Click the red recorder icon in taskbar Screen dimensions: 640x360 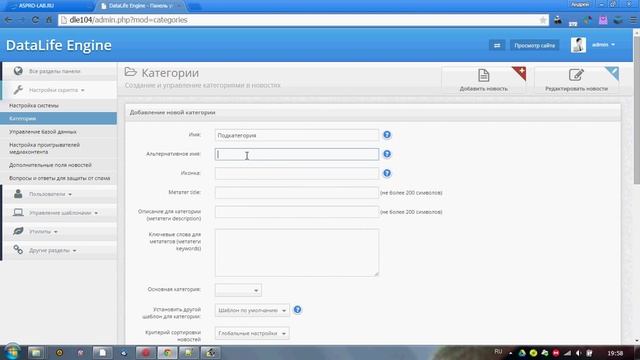click(146, 353)
